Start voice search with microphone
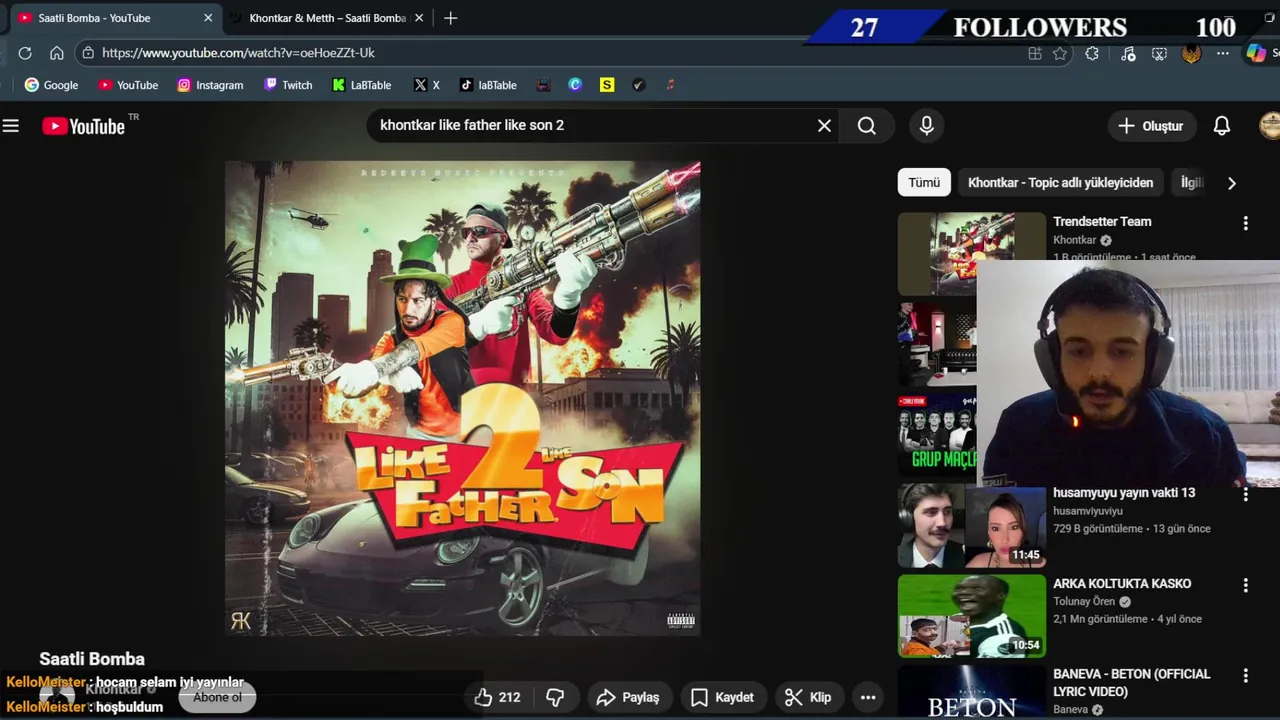This screenshot has width=1280, height=720. pyautogui.click(x=927, y=126)
